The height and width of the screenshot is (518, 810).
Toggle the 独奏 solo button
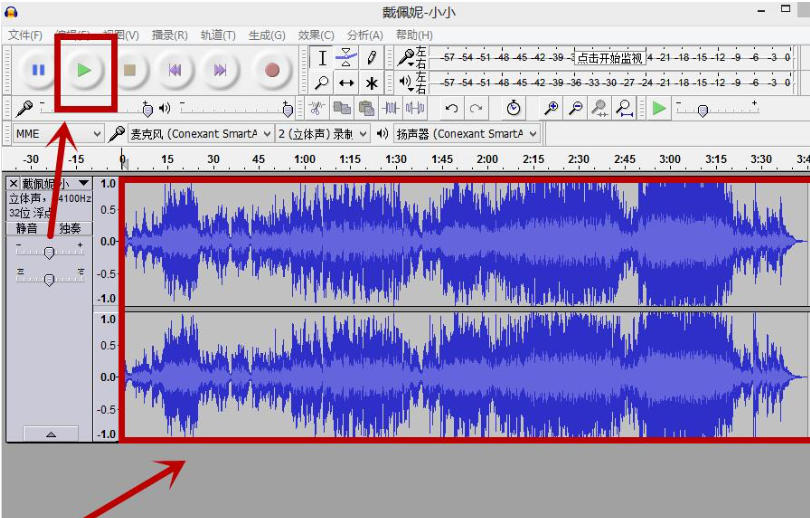pyautogui.click(x=71, y=229)
